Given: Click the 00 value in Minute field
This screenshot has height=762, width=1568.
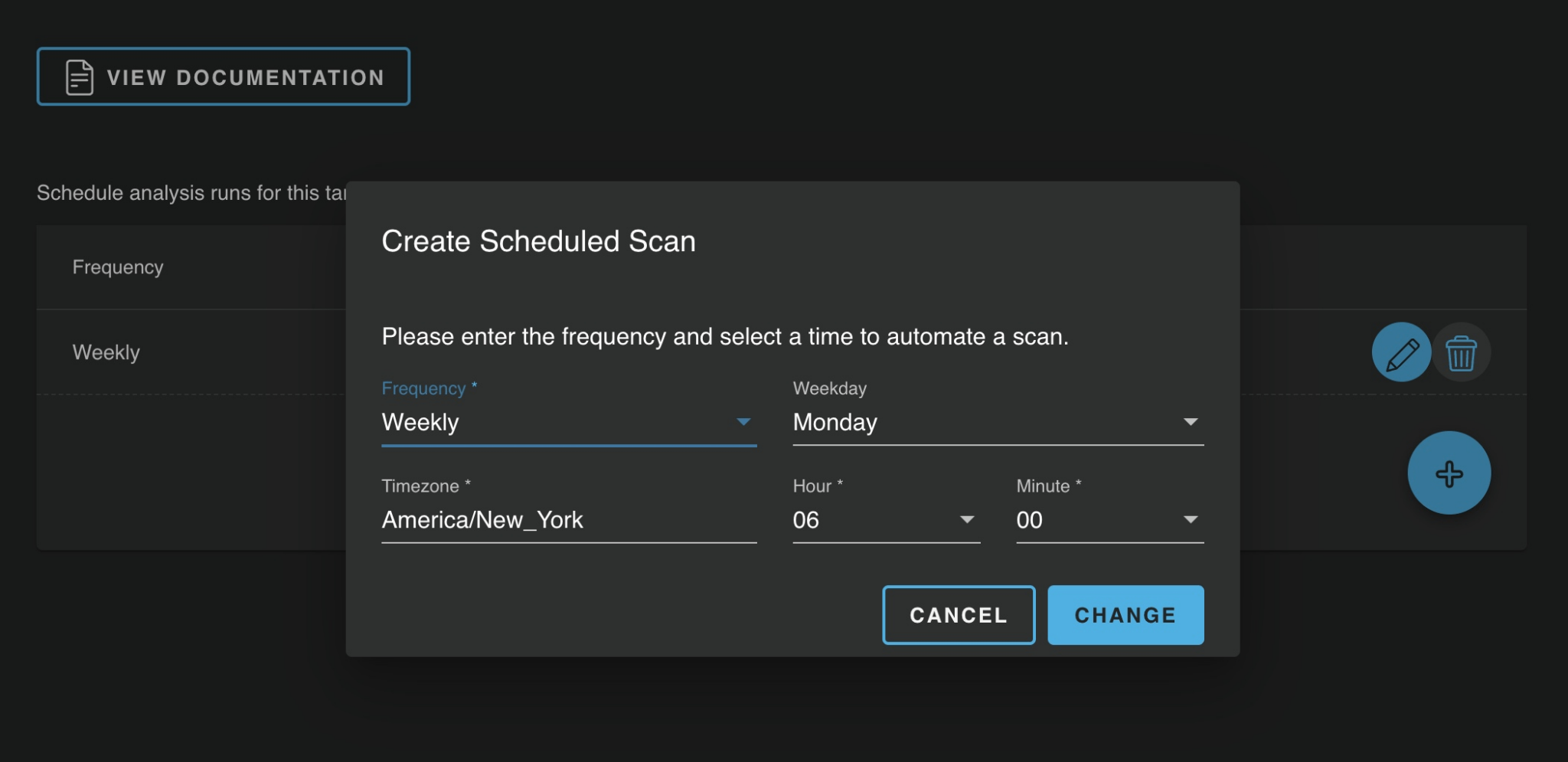Looking at the screenshot, I should coord(1030,520).
